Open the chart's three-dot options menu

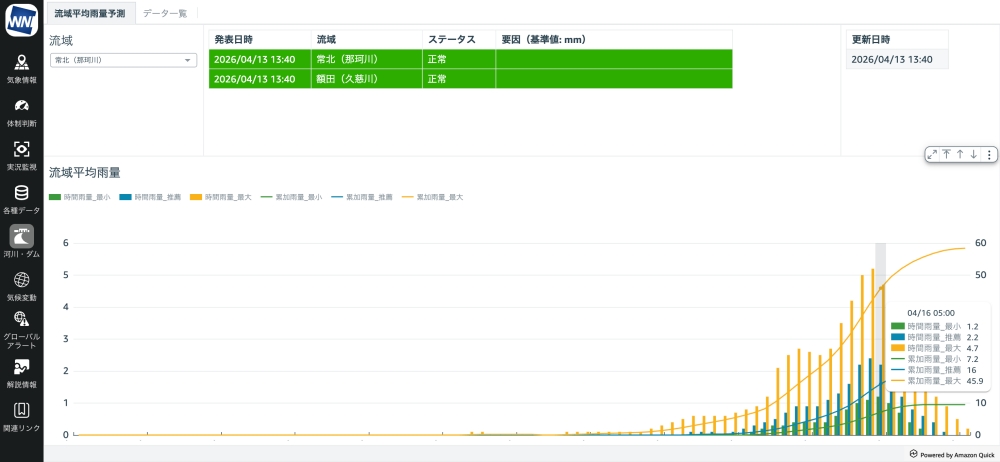pyautogui.click(x=989, y=154)
